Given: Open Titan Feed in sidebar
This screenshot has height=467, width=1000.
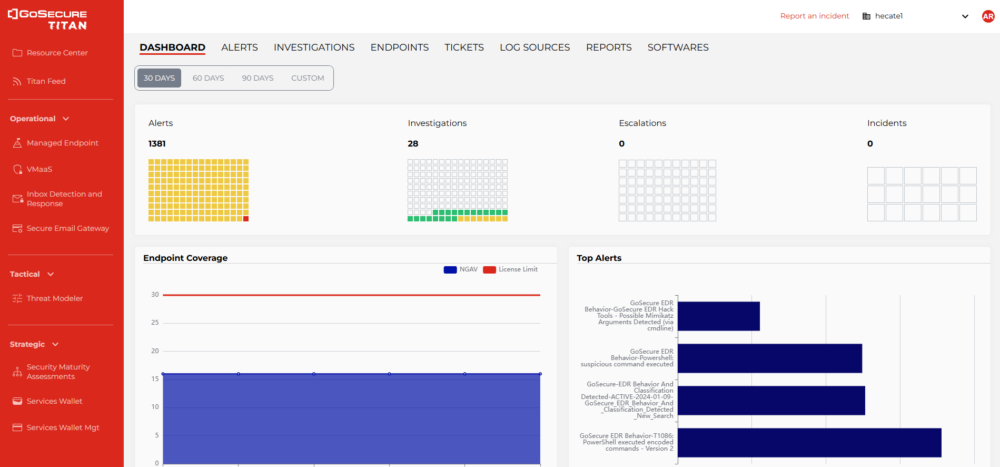Looking at the screenshot, I should click(x=46, y=82).
